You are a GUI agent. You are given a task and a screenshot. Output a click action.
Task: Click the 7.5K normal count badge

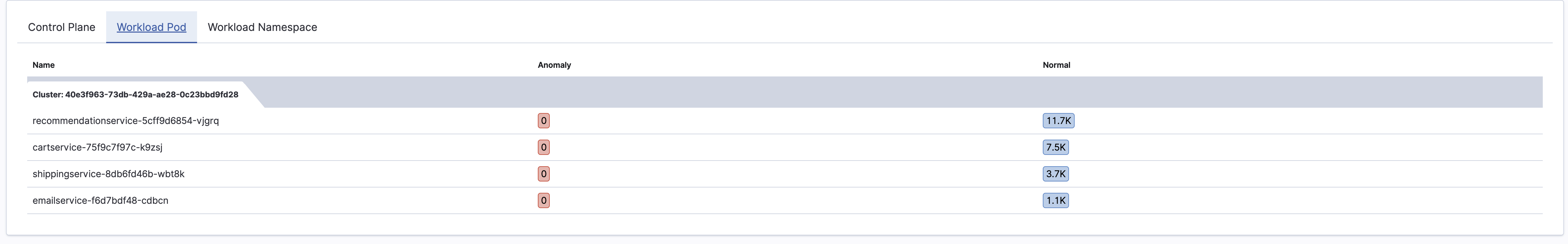point(1055,147)
